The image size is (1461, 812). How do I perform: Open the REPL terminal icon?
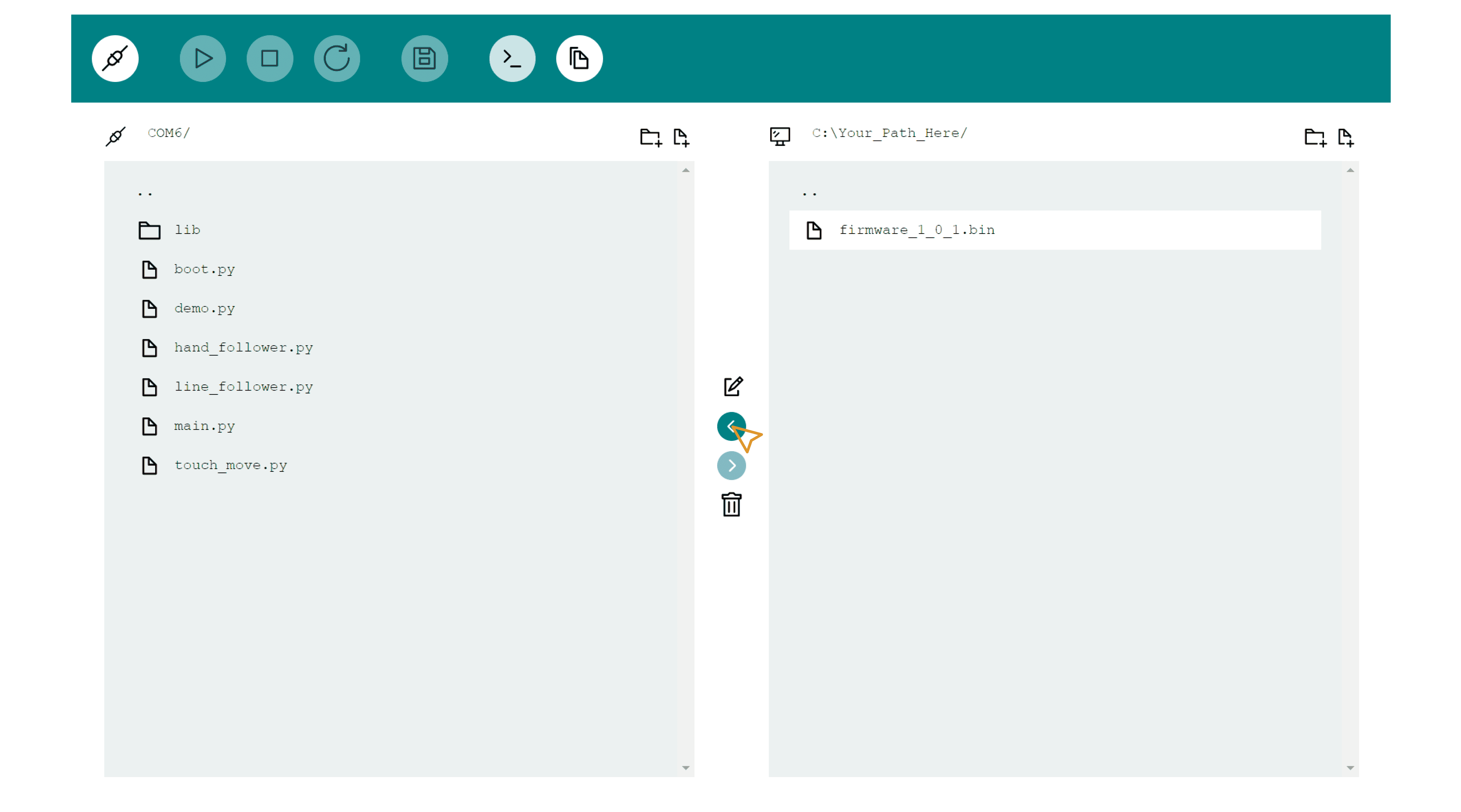click(512, 58)
